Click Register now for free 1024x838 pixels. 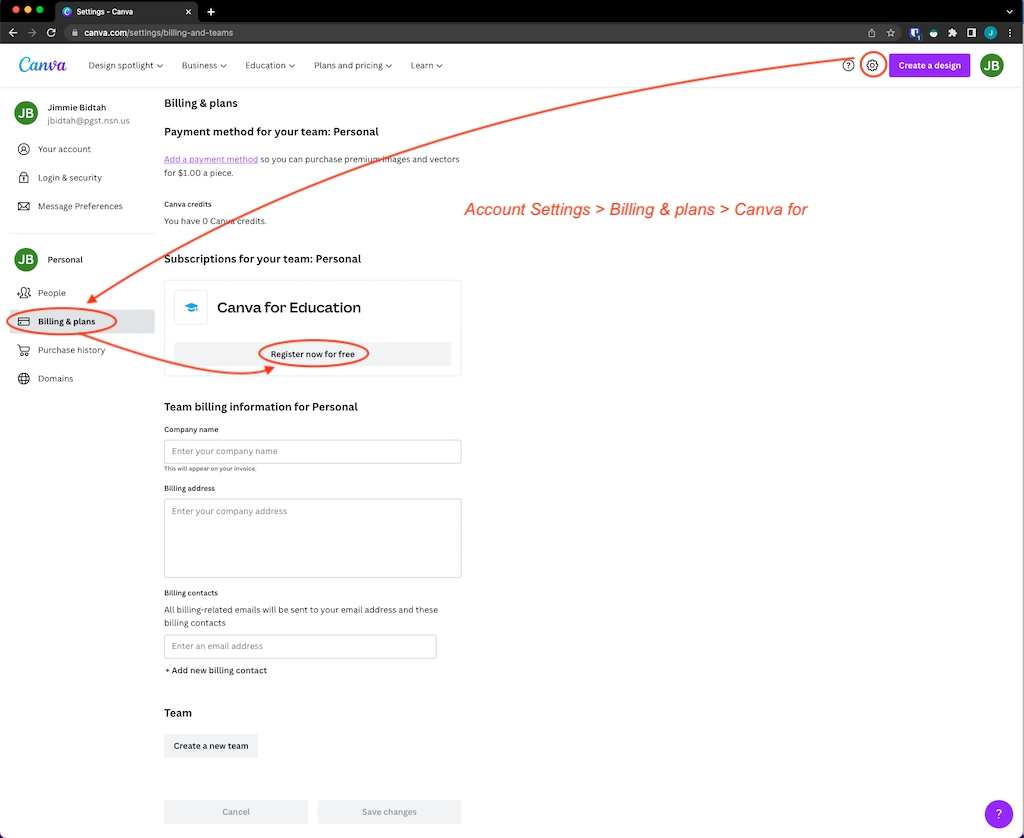point(313,354)
